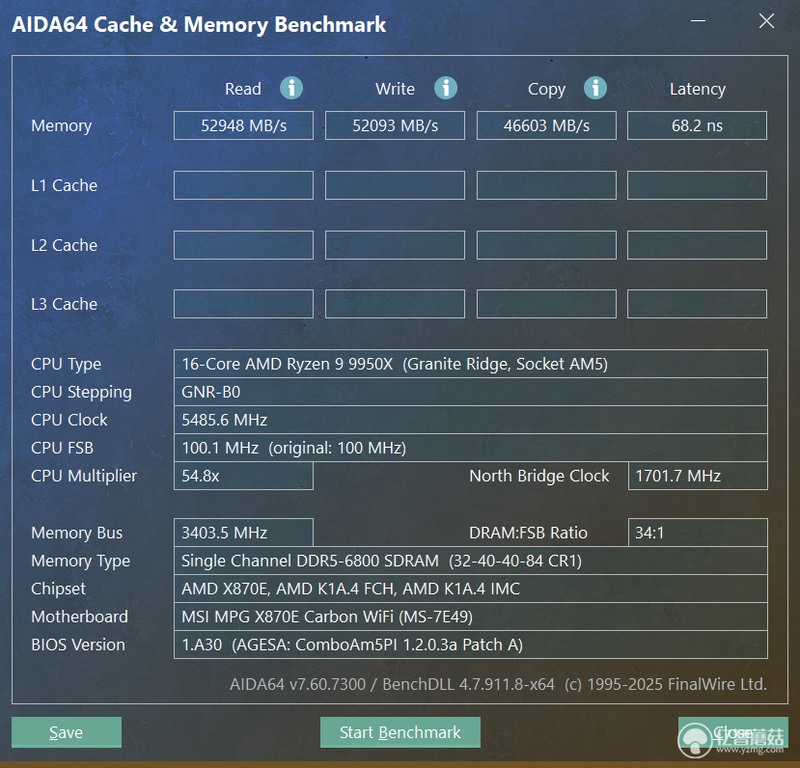
Task: Select the Memory Latency value 68.2 ns
Action: point(697,126)
